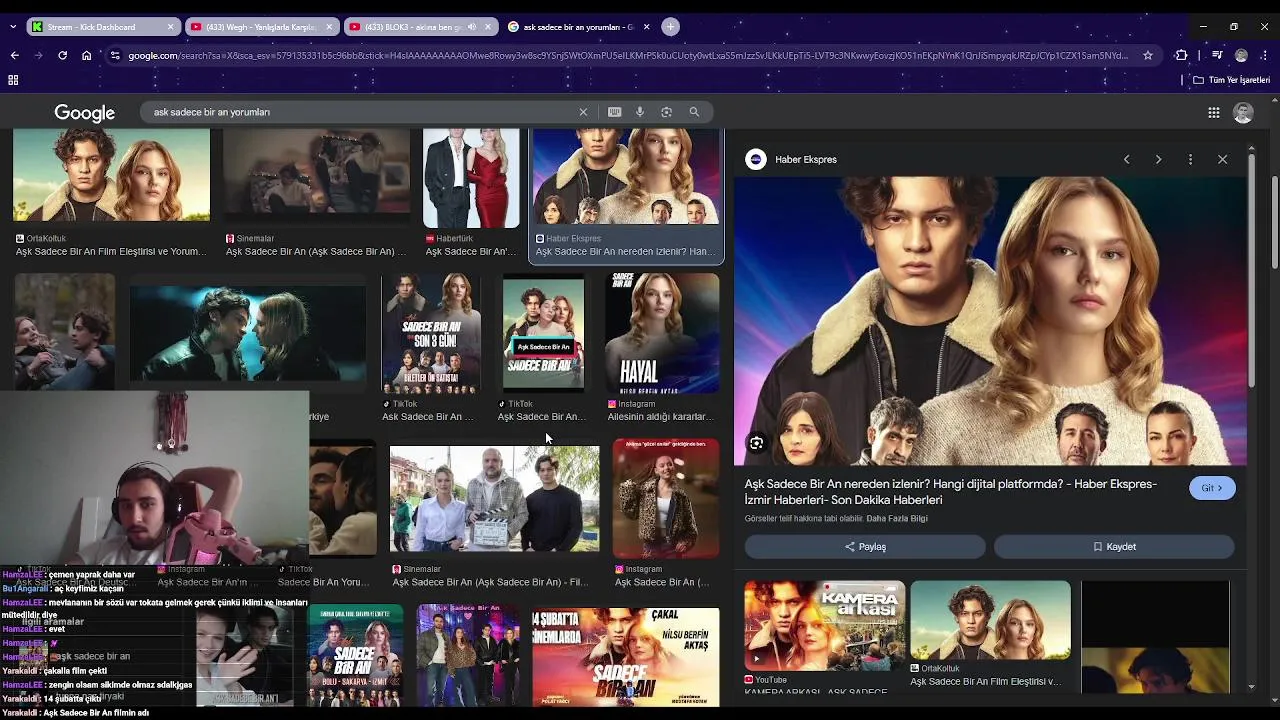Show previous image in the preview panel
Image resolution: width=1280 pixels, height=720 pixels.
tap(1126, 159)
